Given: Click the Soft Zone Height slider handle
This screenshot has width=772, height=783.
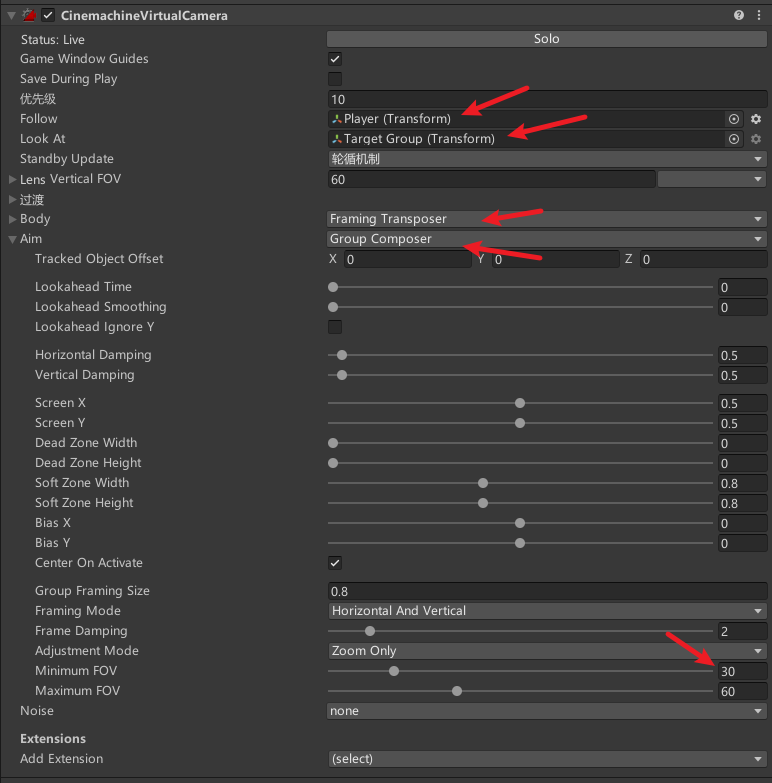Looking at the screenshot, I should [483, 503].
